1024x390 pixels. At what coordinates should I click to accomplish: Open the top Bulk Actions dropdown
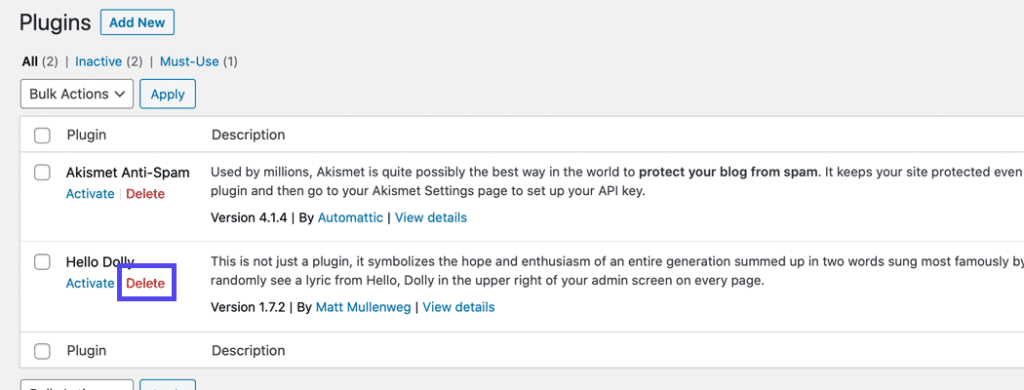77,94
